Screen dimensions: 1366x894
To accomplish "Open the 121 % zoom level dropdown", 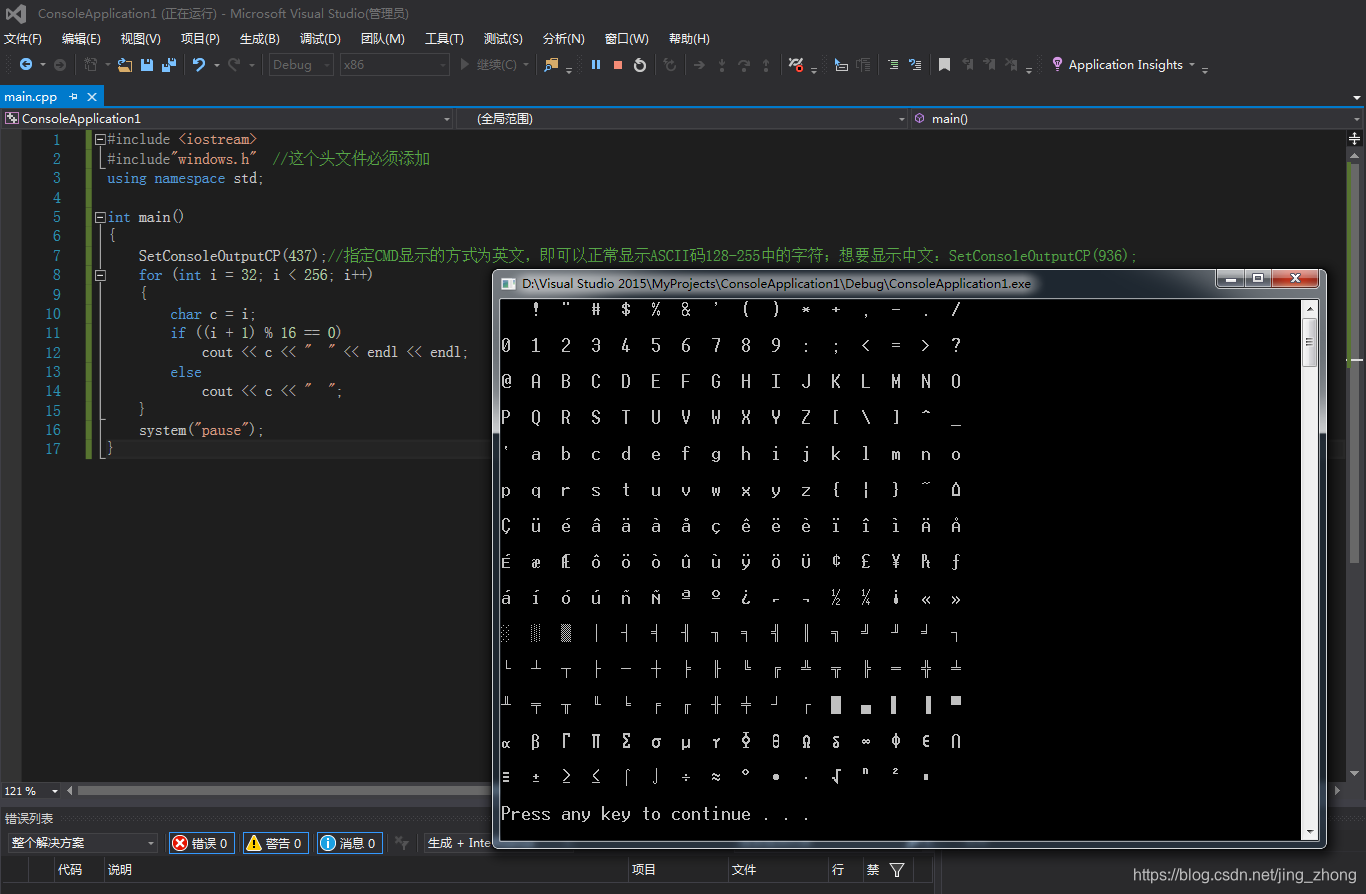I will click(33, 791).
